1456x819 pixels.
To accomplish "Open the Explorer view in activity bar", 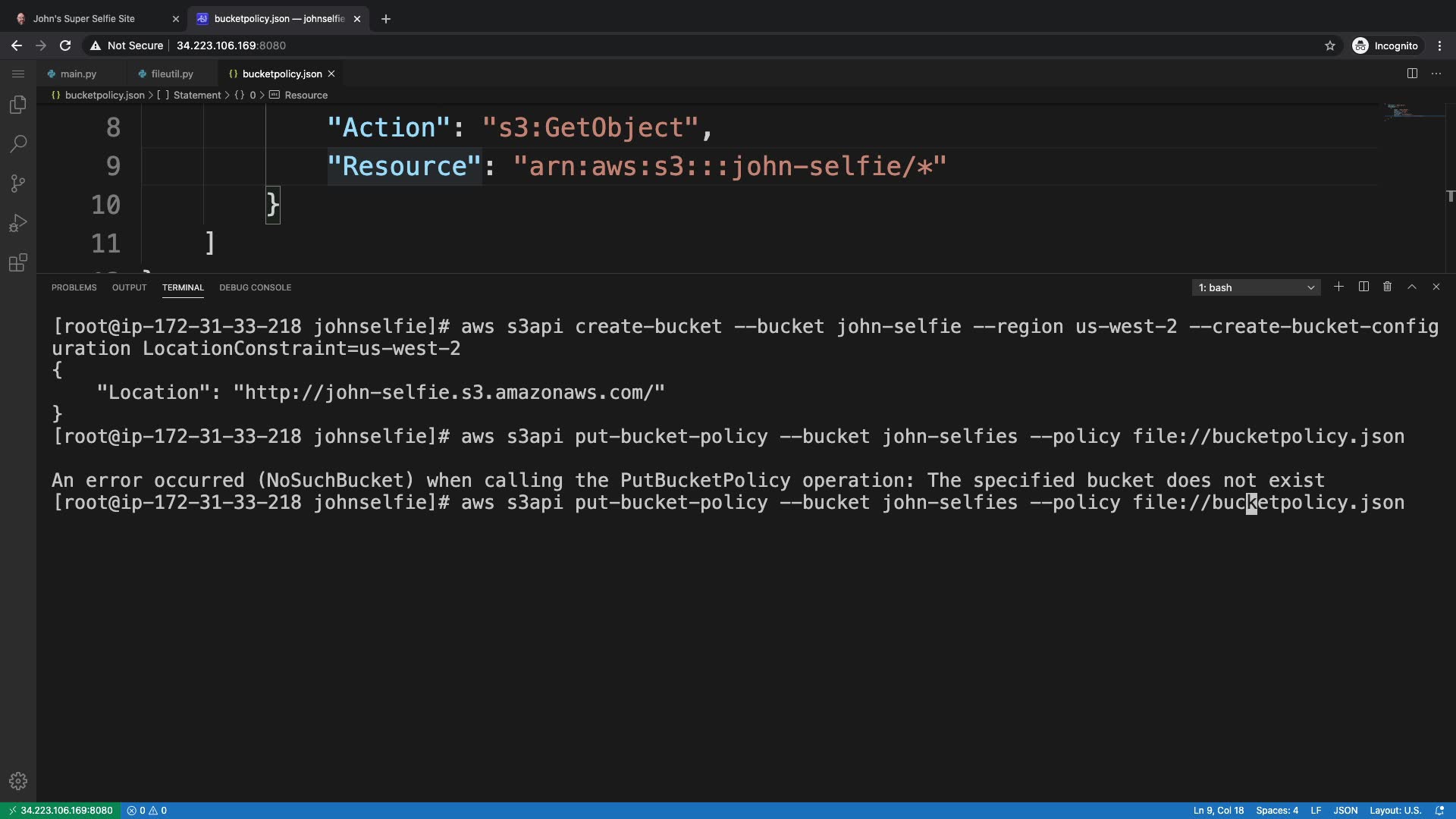I will click(18, 105).
